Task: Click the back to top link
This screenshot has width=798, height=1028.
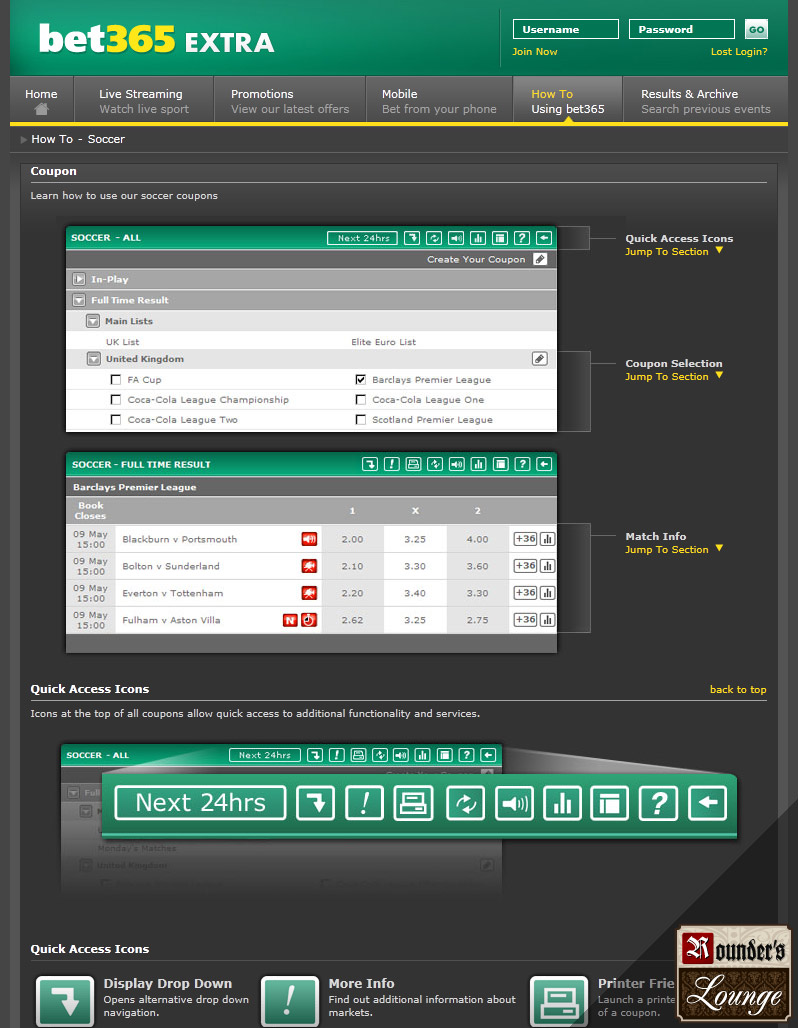Action: pos(738,690)
